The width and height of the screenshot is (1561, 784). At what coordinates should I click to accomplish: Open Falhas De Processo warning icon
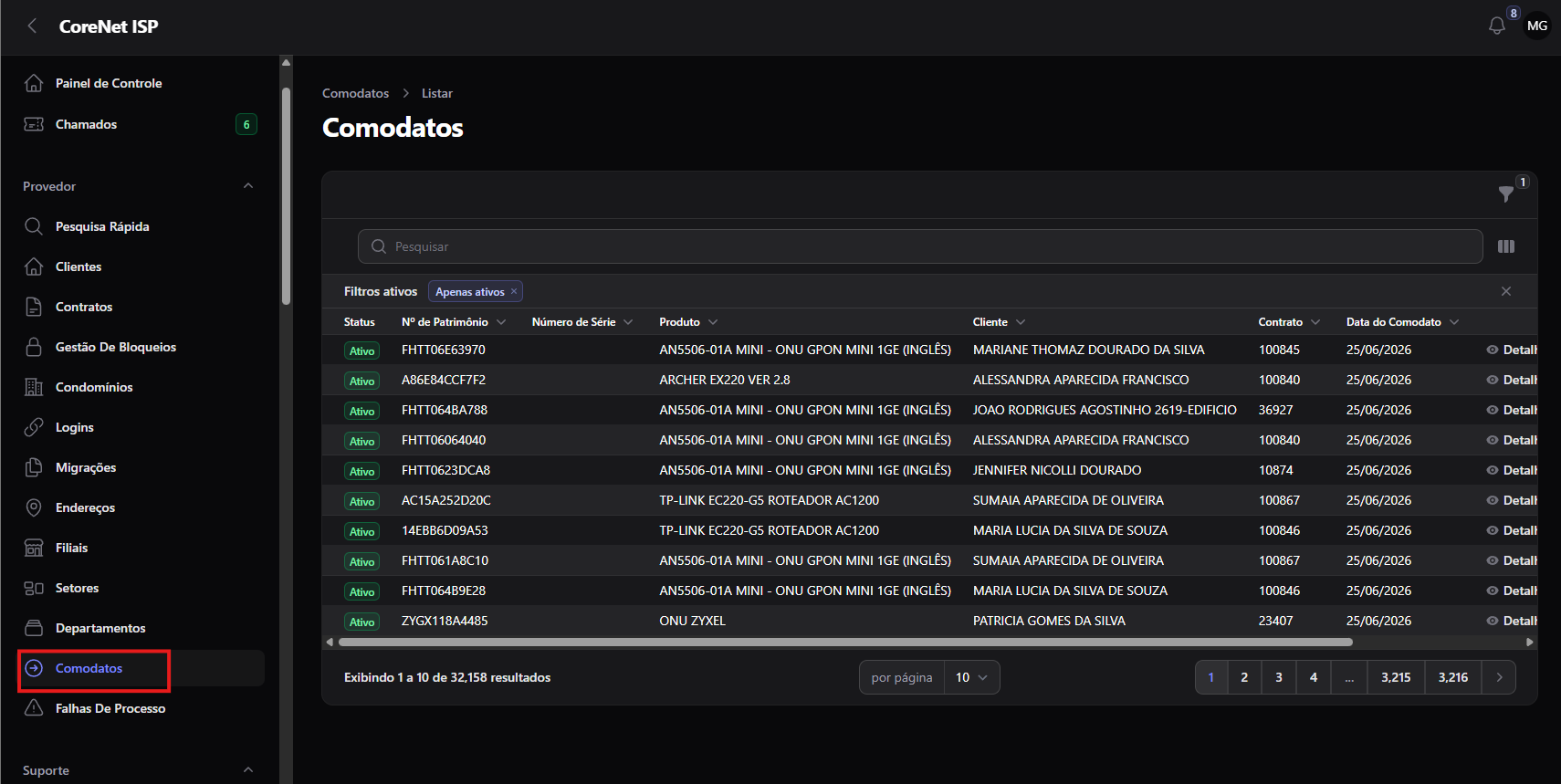tap(34, 708)
